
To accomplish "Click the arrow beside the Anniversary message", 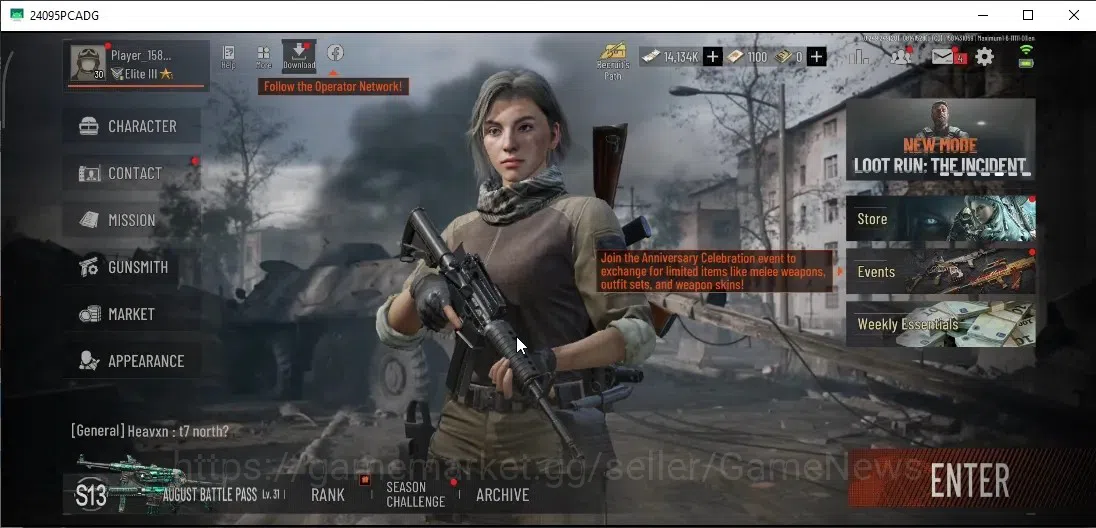I will pos(839,271).
